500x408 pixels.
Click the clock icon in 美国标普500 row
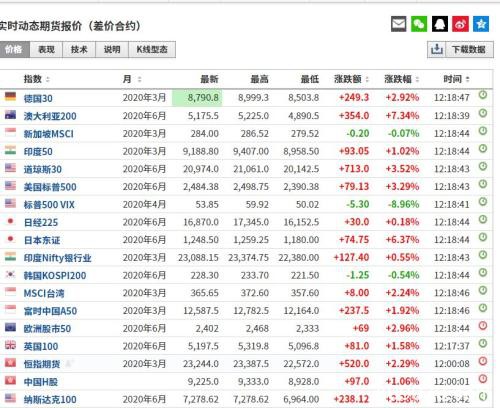click(x=483, y=184)
